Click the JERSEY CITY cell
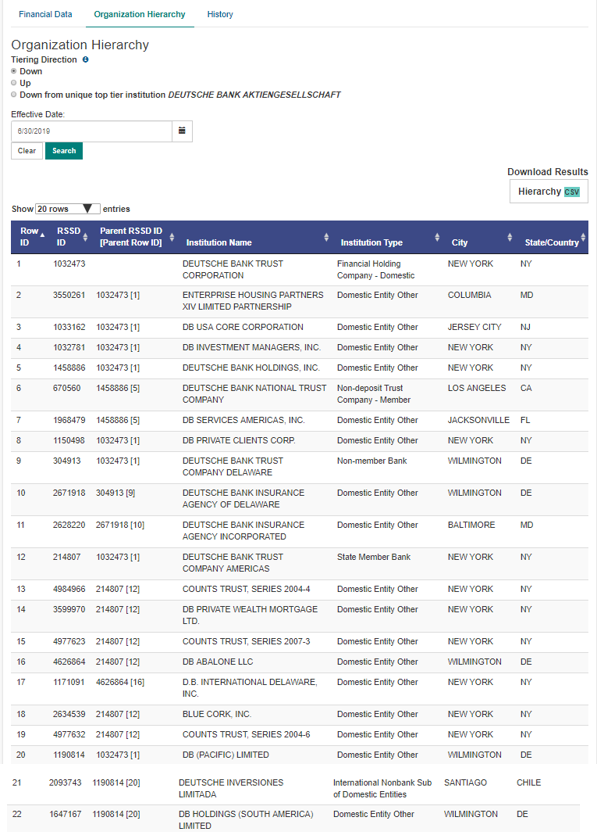 [x=474, y=327]
